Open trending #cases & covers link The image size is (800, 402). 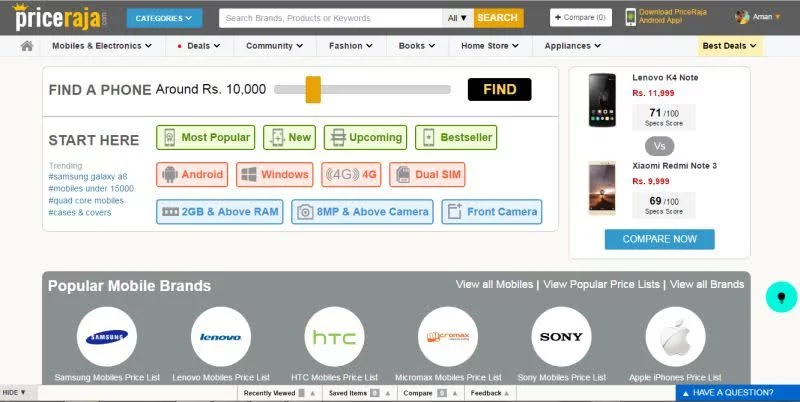(x=80, y=212)
